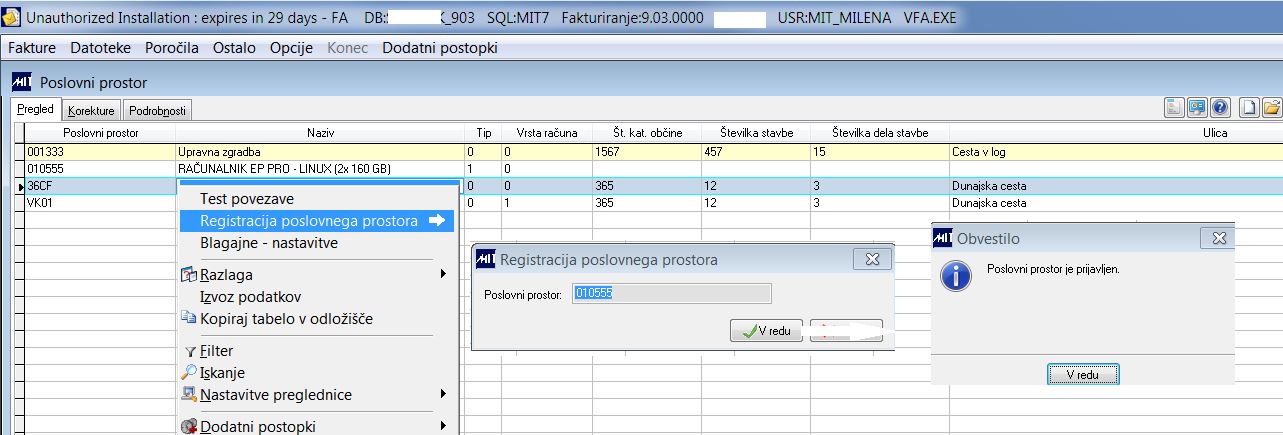Switch to the Korekture tab
Viewport: 1283px width, 435px height.
pyautogui.click(x=91, y=111)
